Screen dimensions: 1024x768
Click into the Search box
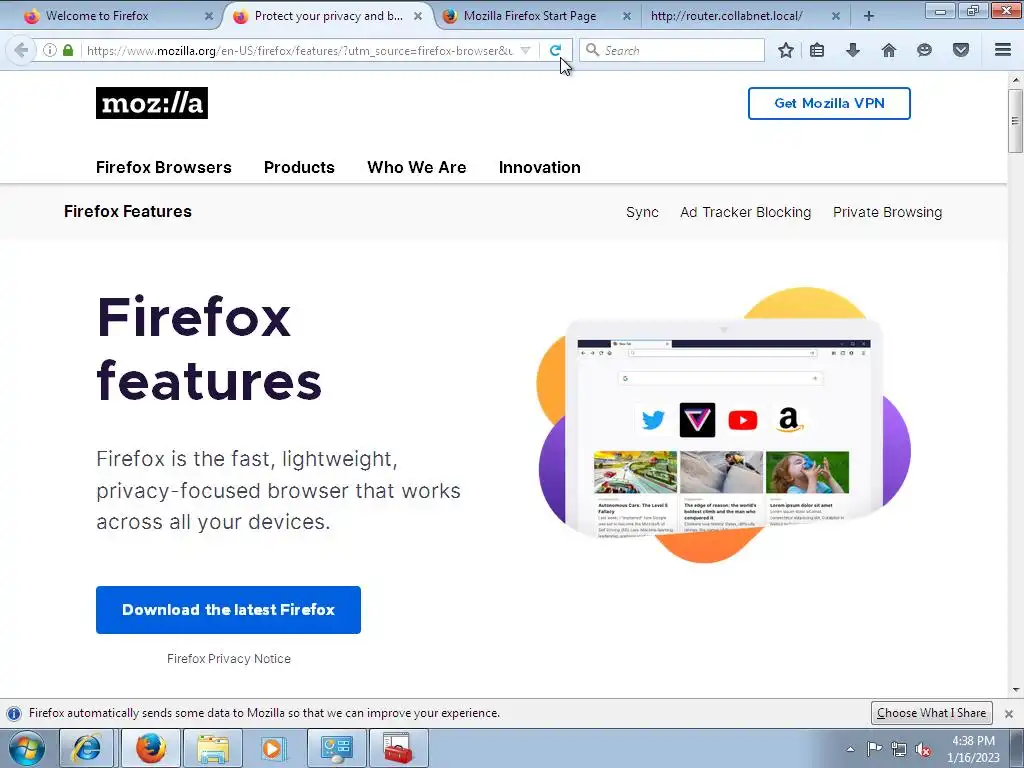click(x=672, y=50)
